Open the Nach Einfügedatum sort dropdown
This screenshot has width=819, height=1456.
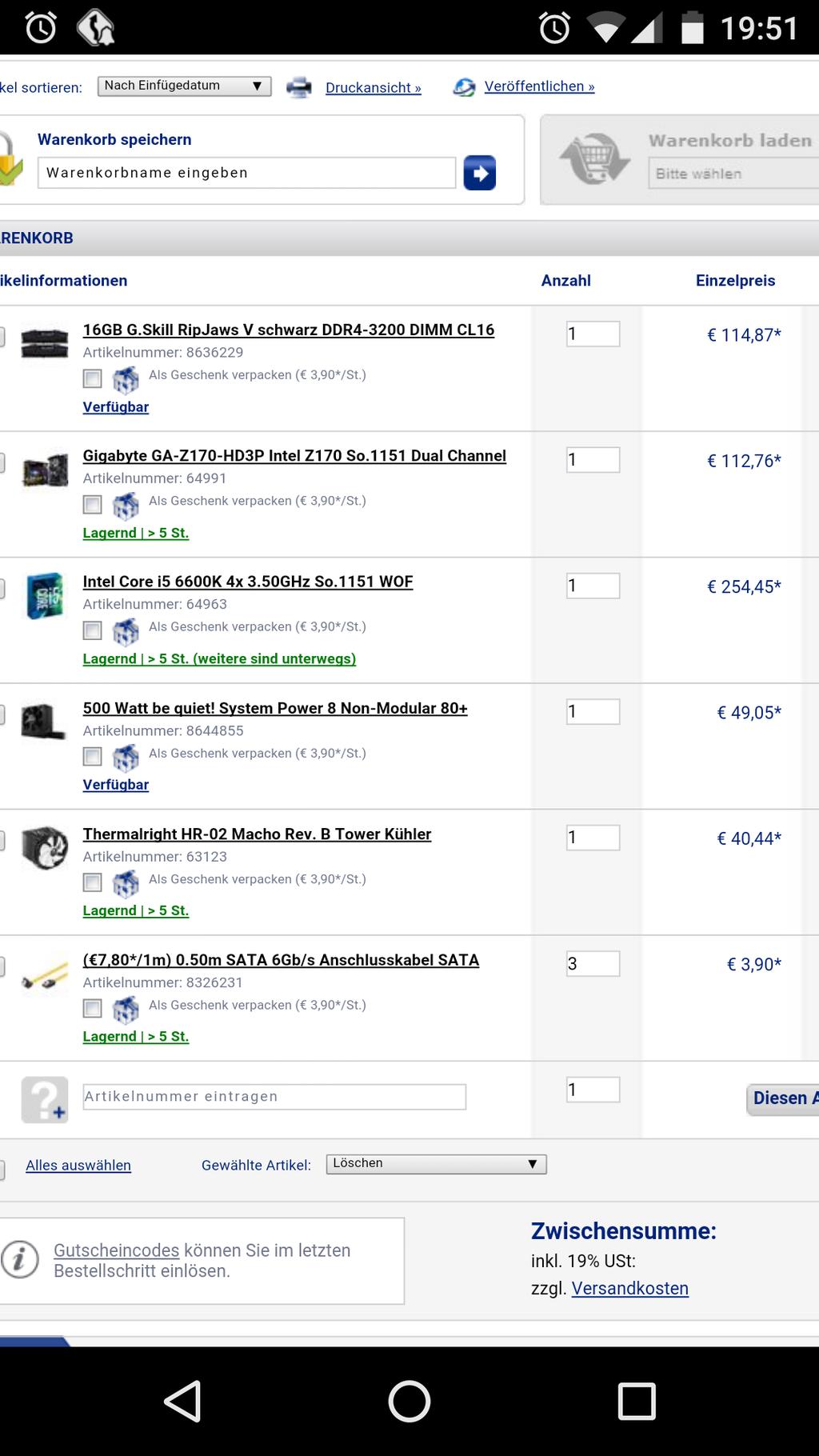pos(185,86)
